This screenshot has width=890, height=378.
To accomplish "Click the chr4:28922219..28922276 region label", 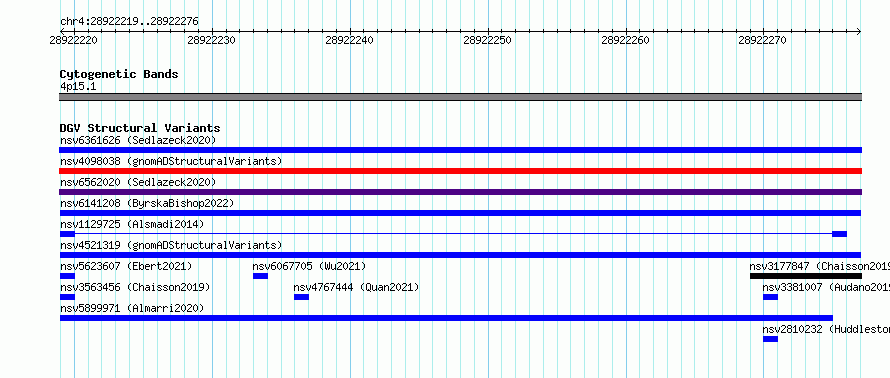I will point(129,22).
